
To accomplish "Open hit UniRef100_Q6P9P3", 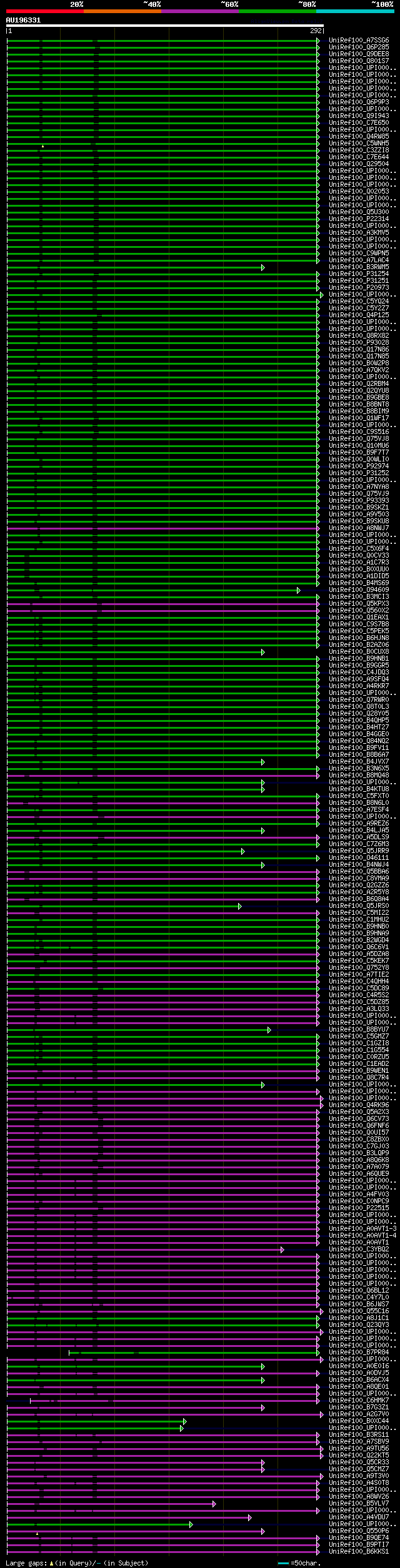I will pos(359,102).
